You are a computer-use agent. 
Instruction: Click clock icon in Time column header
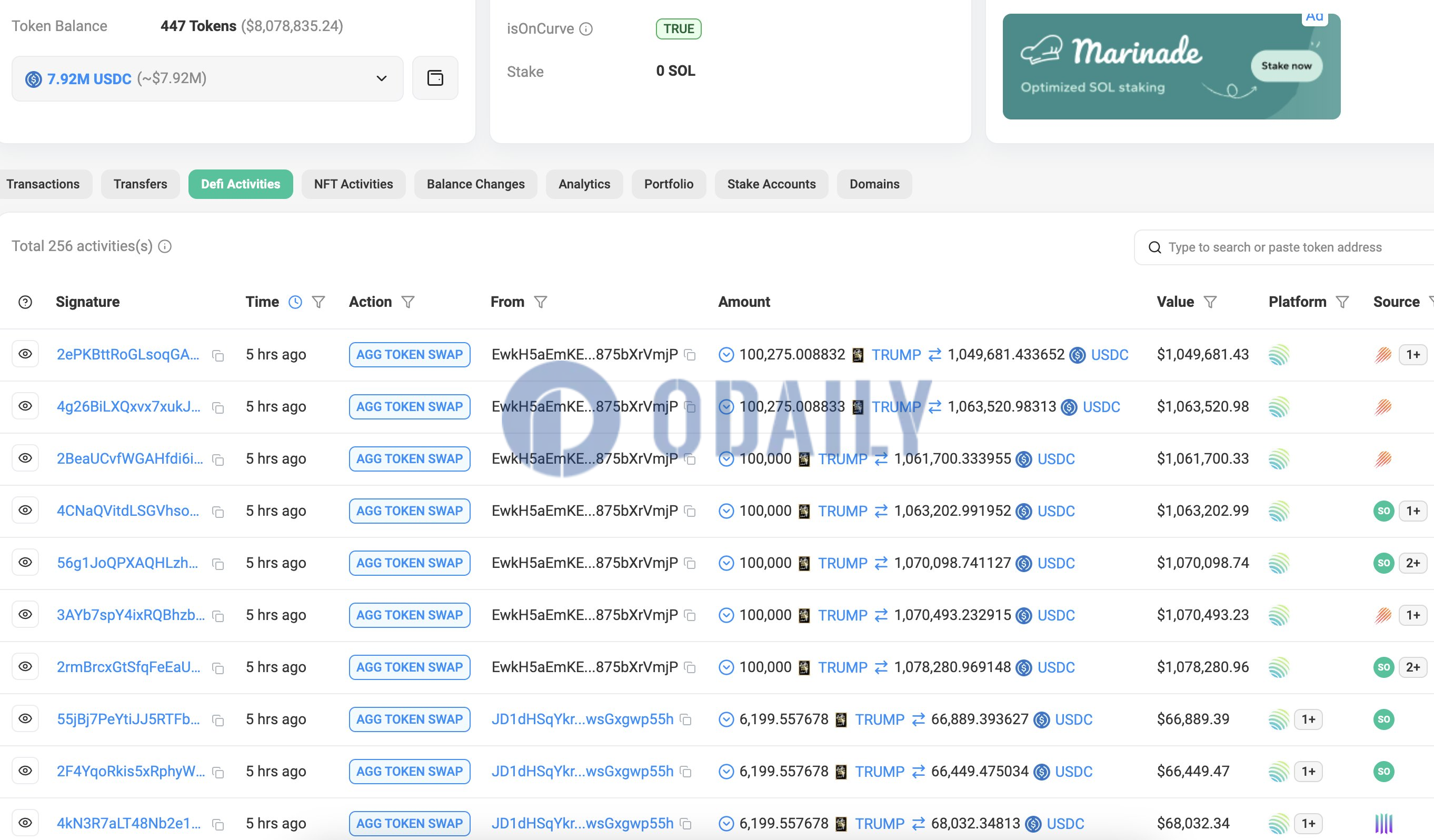coord(295,302)
